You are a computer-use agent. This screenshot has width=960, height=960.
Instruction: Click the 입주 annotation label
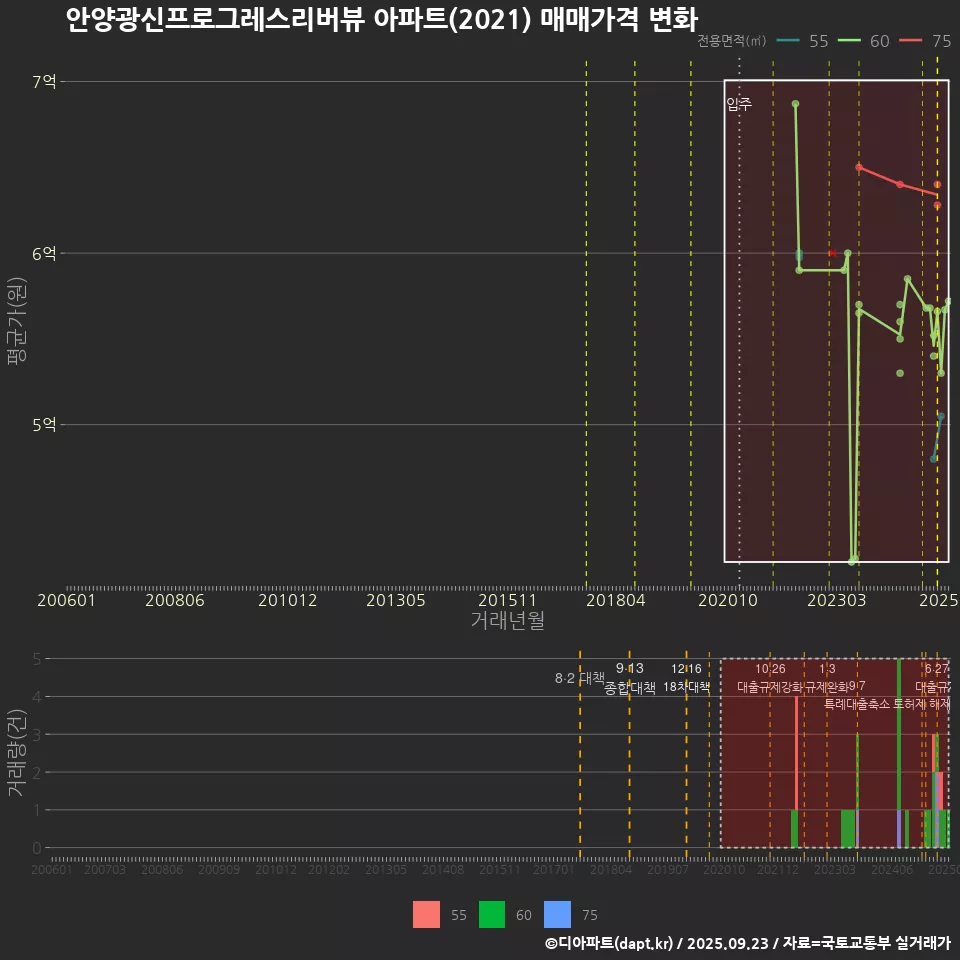[x=738, y=104]
